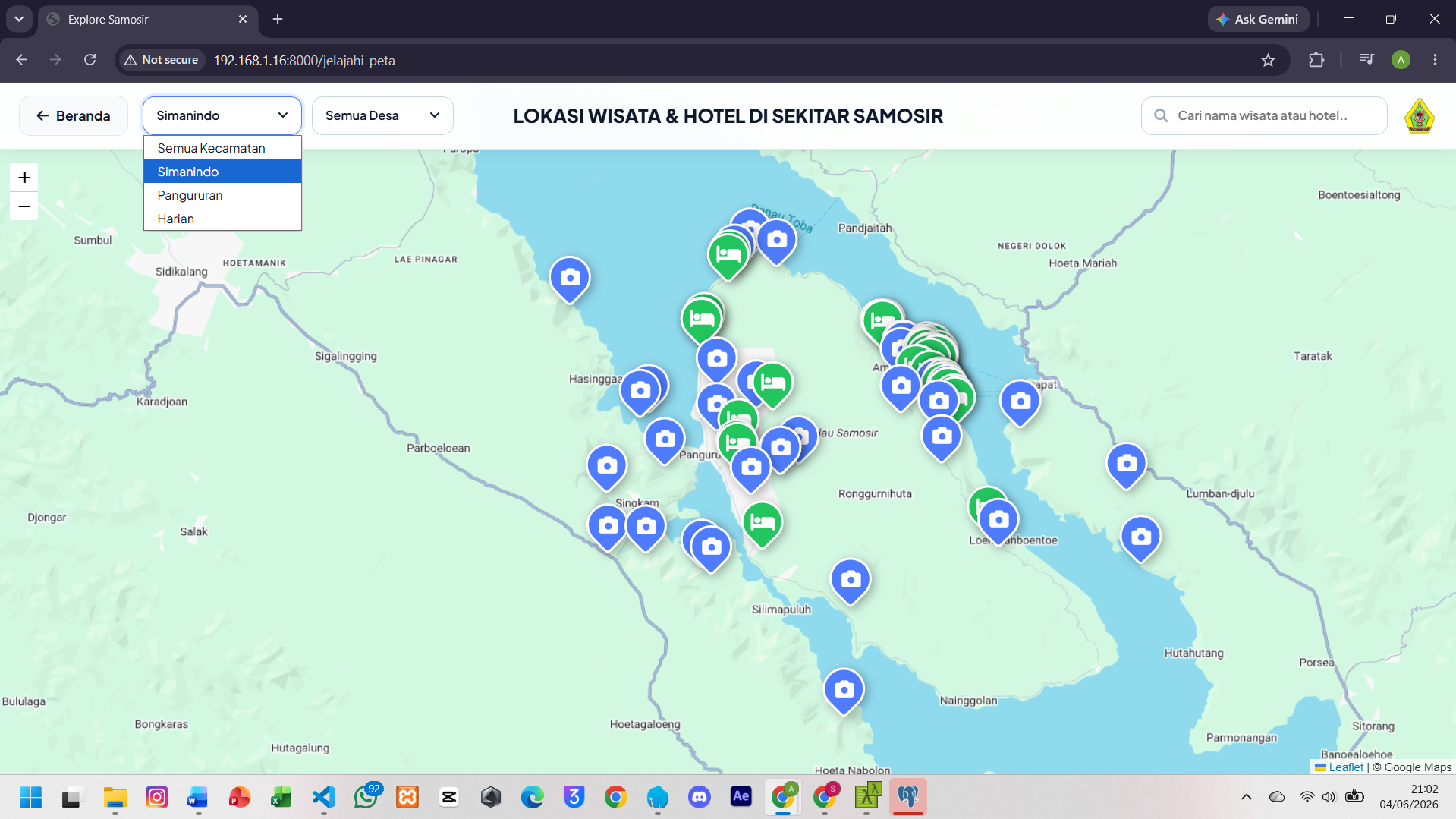Viewport: 1456px width, 819px height.
Task: Click the Not secure site info chip
Action: [162, 60]
